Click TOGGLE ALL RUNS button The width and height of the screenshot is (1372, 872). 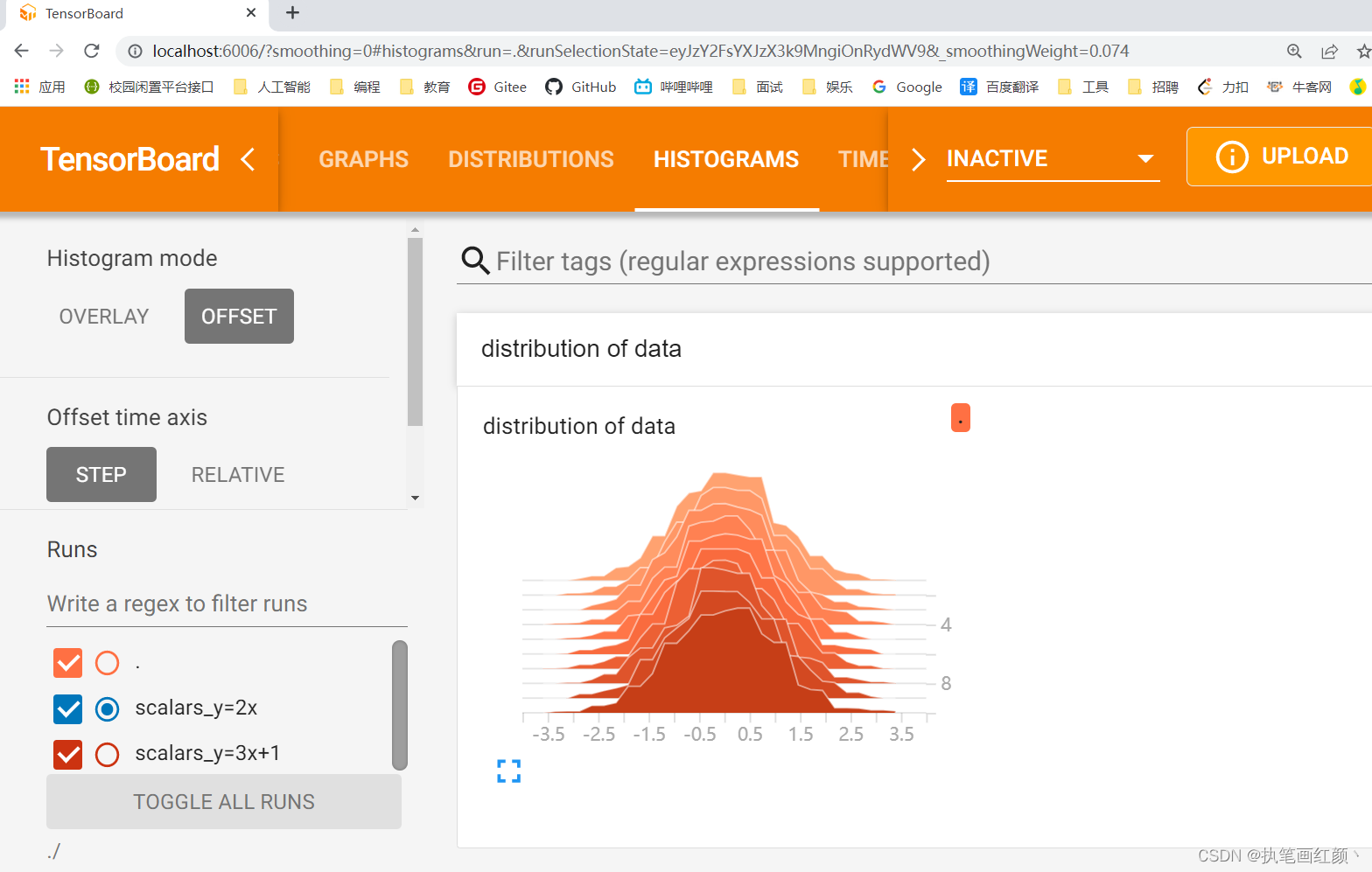pyautogui.click(x=224, y=802)
